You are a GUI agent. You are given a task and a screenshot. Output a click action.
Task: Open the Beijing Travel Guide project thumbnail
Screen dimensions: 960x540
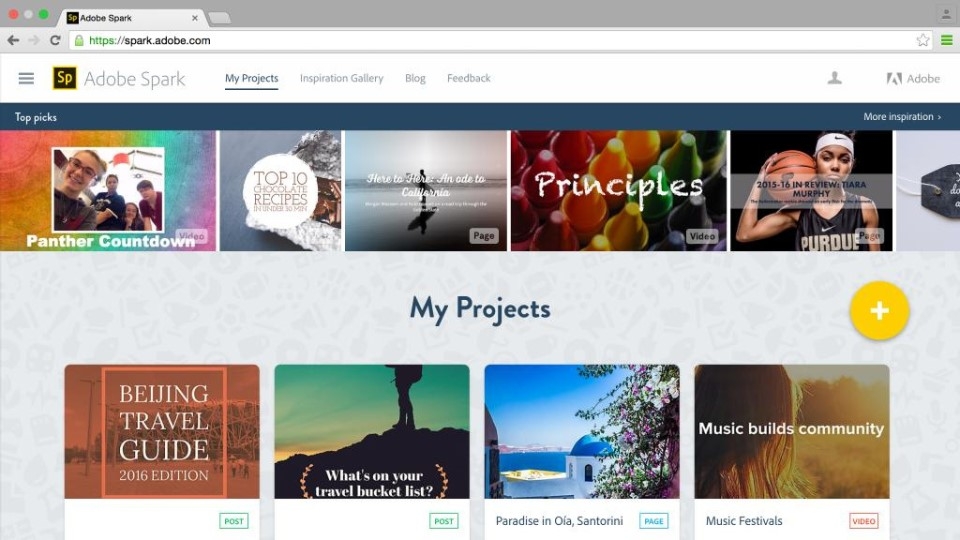[162, 432]
